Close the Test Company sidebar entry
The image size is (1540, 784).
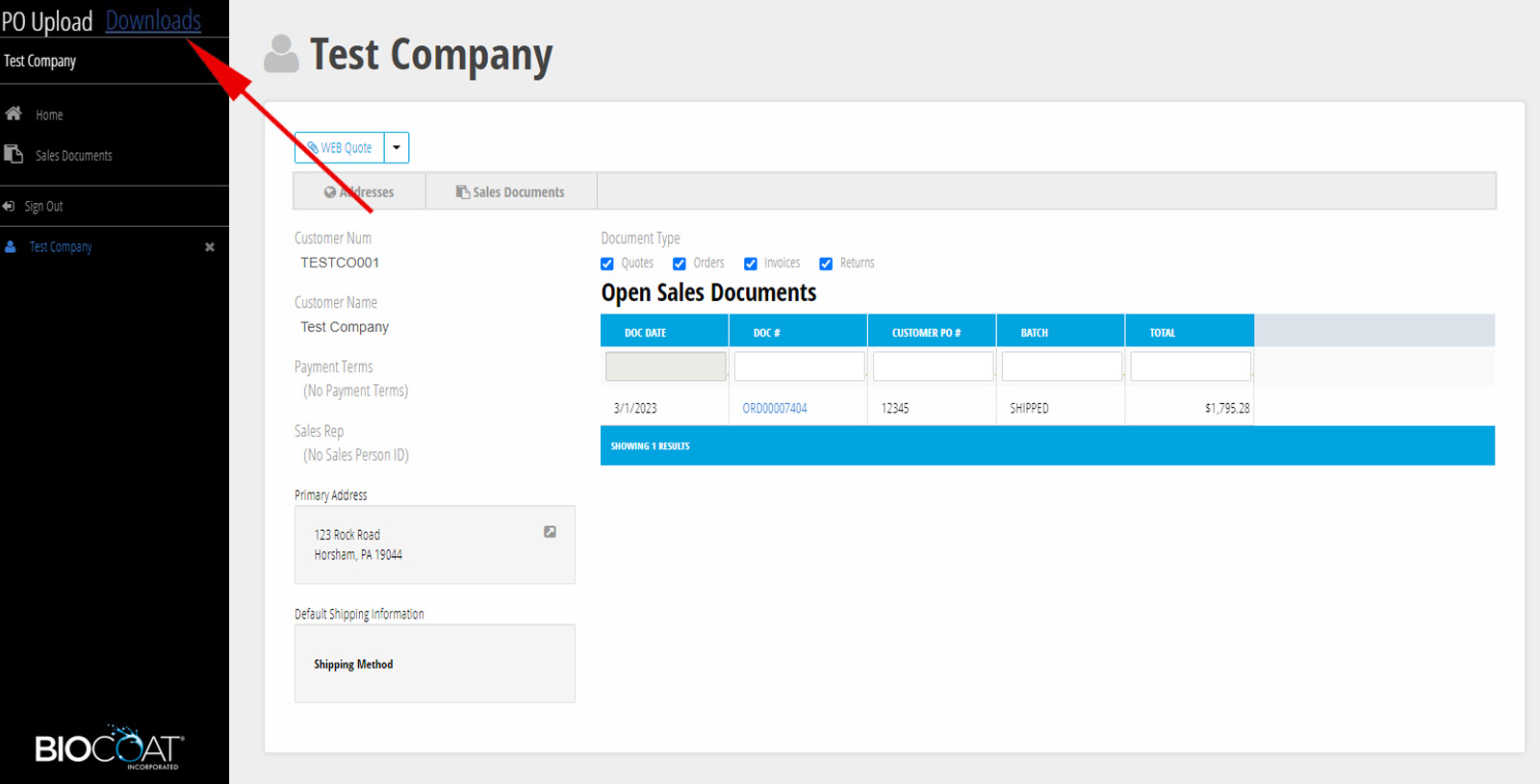(210, 247)
